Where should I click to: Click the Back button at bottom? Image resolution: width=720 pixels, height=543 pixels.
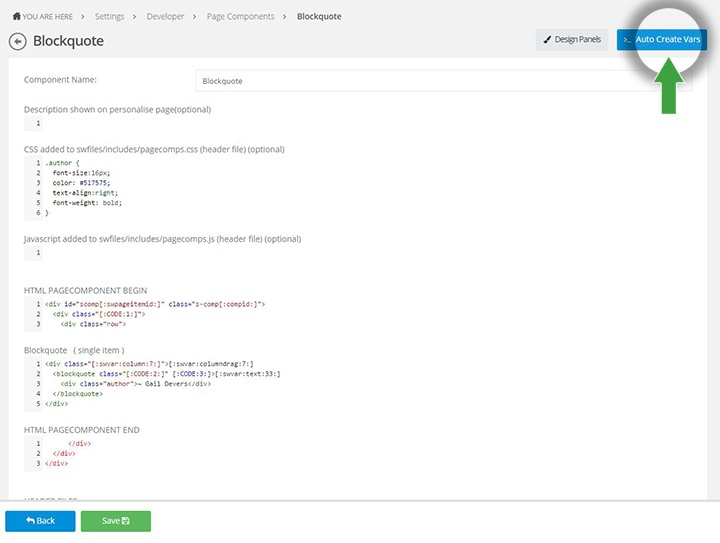40,521
